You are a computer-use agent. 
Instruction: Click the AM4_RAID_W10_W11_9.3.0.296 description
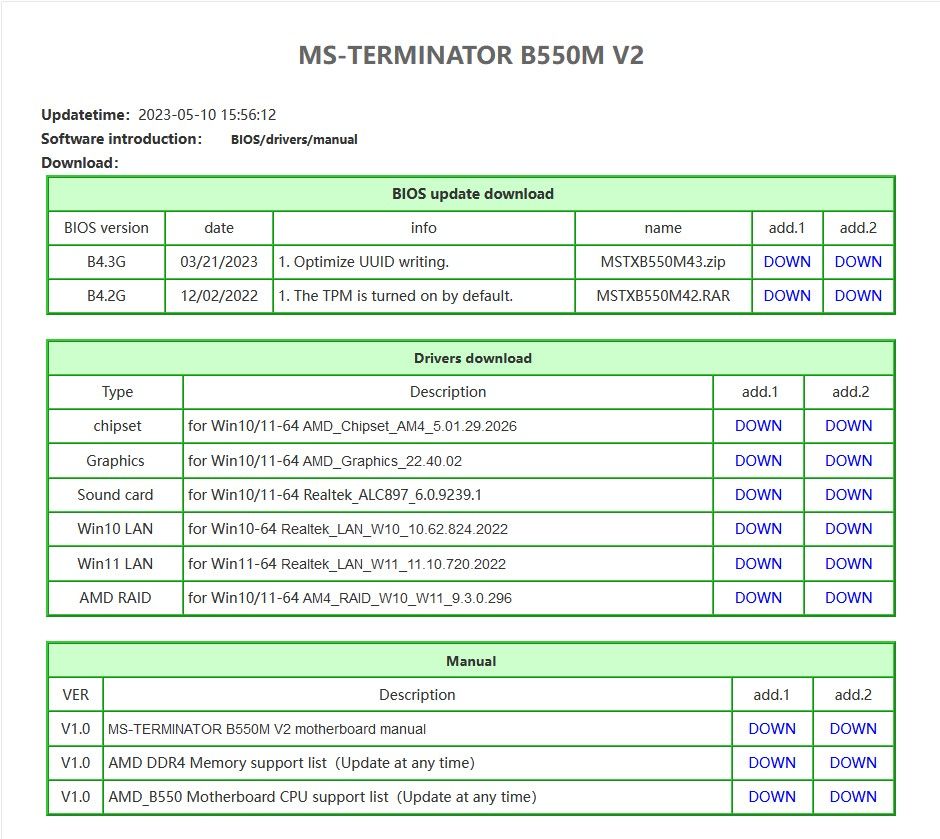point(350,598)
